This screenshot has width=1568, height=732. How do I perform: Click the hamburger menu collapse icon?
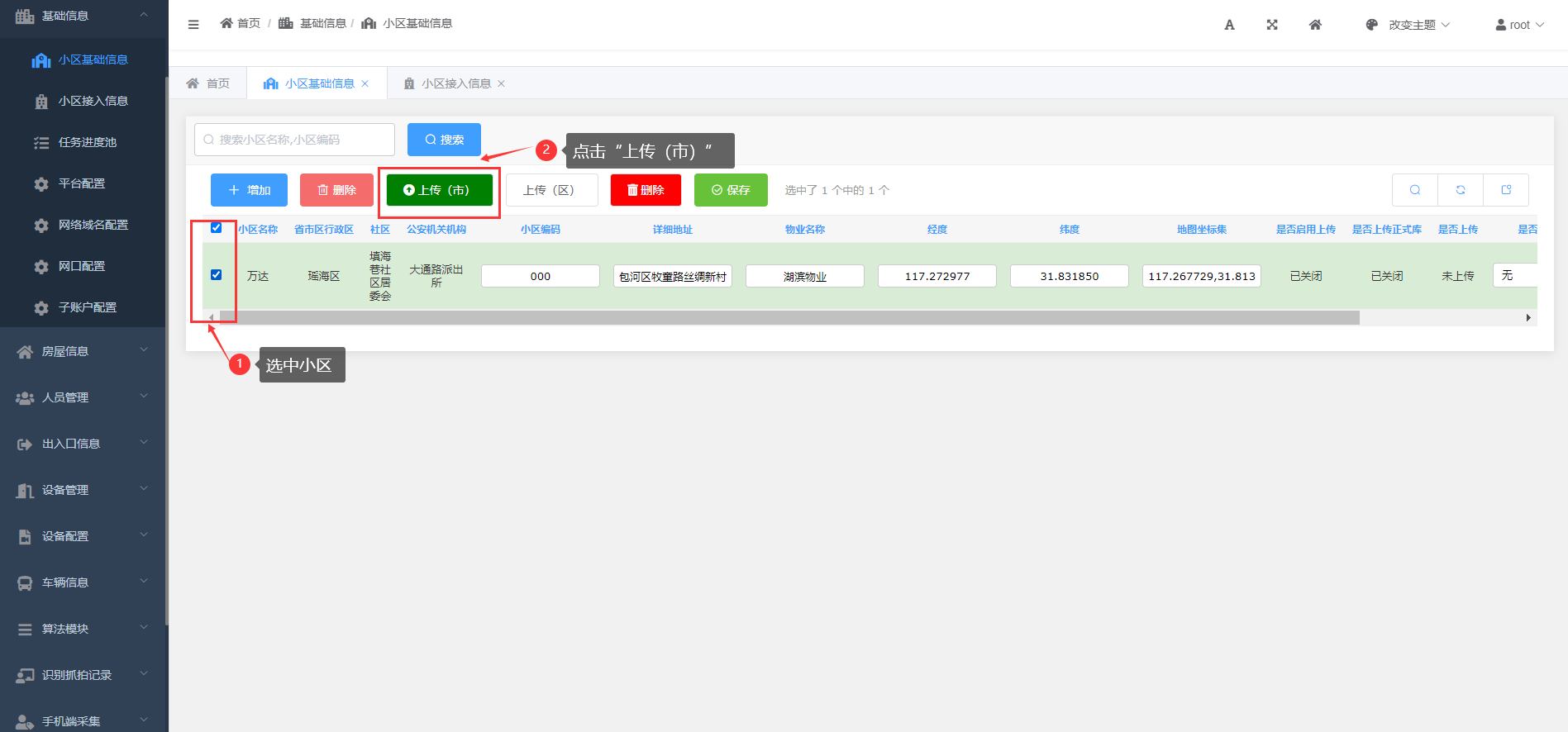[193, 24]
